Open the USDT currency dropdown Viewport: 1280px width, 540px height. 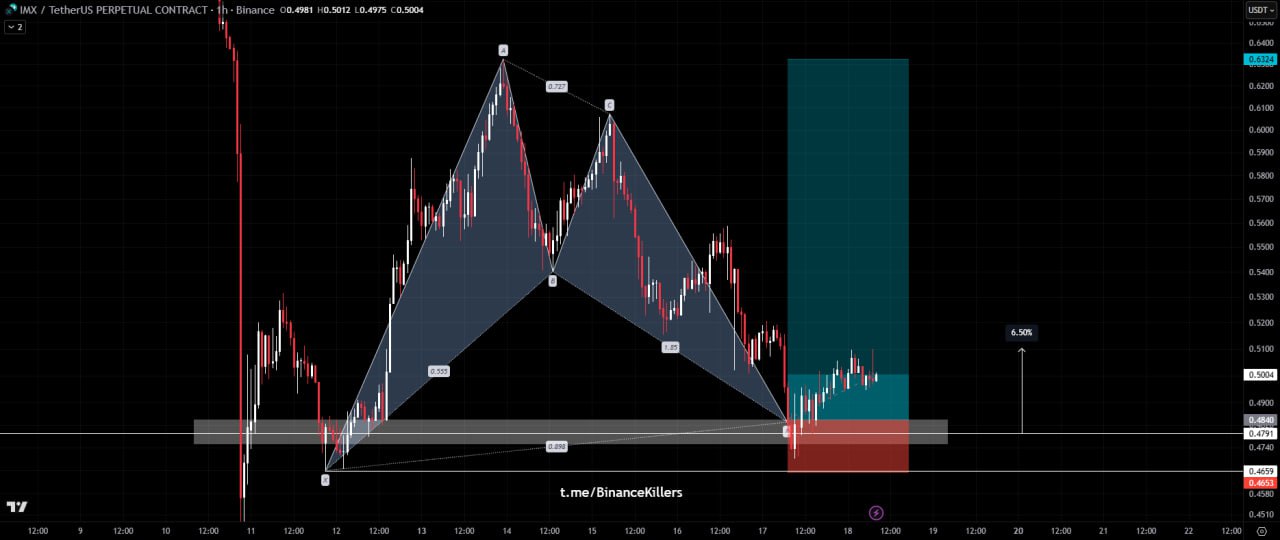pos(1260,10)
